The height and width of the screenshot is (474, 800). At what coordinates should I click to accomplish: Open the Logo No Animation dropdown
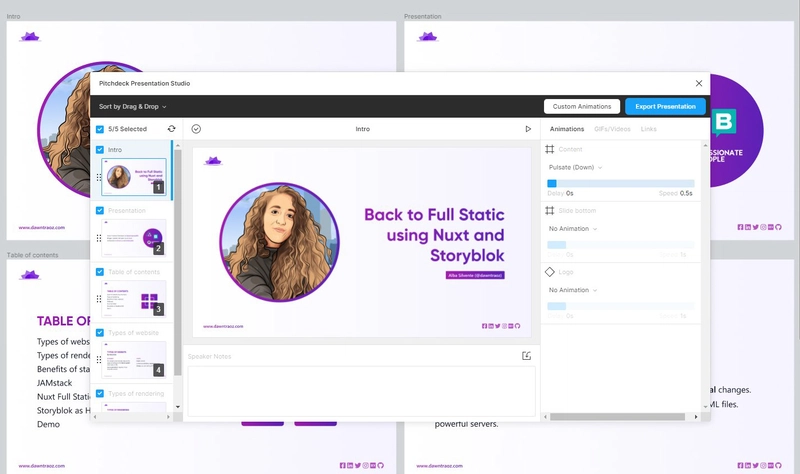[573, 290]
